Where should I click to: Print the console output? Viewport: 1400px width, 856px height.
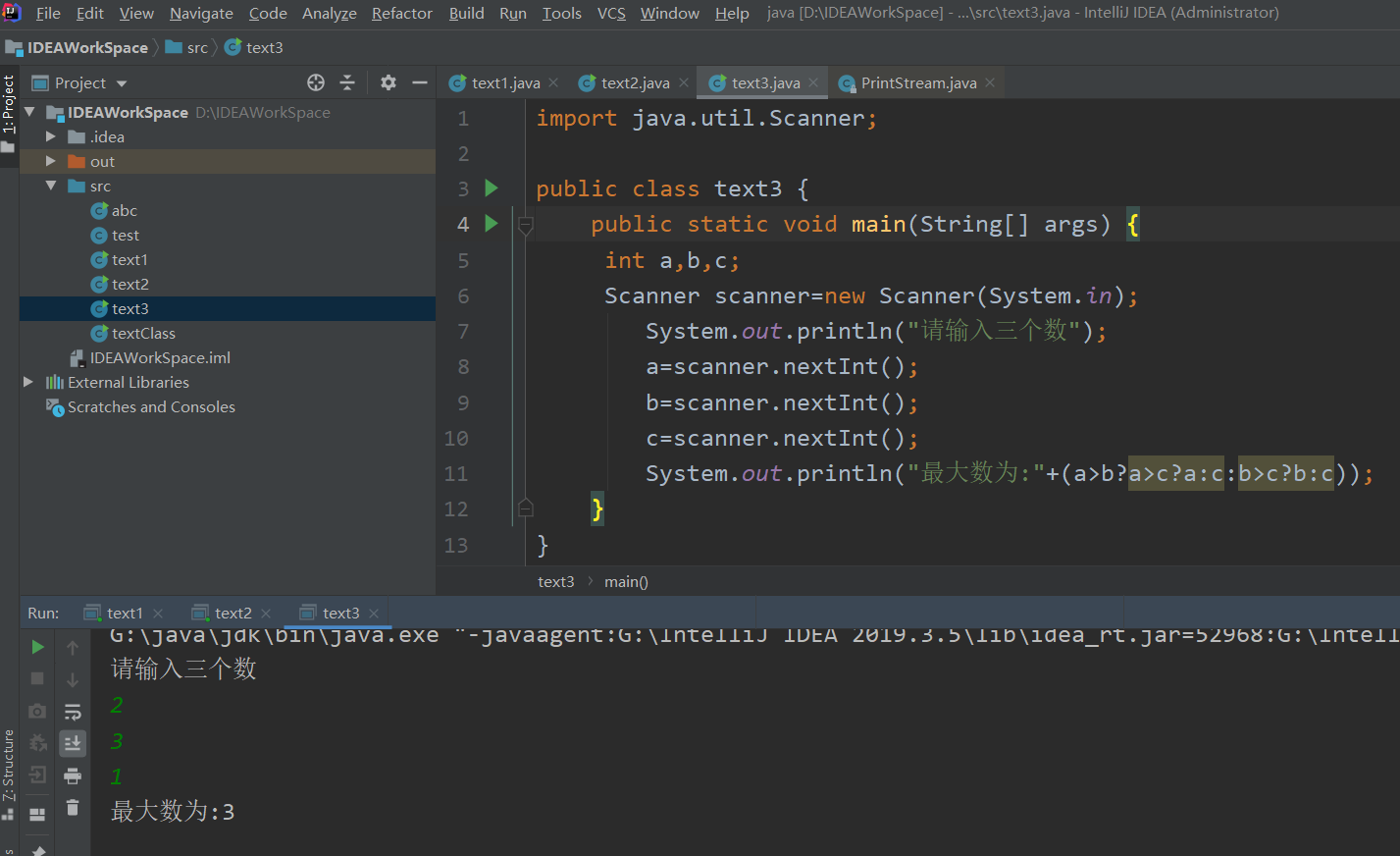click(x=73, y=776)
